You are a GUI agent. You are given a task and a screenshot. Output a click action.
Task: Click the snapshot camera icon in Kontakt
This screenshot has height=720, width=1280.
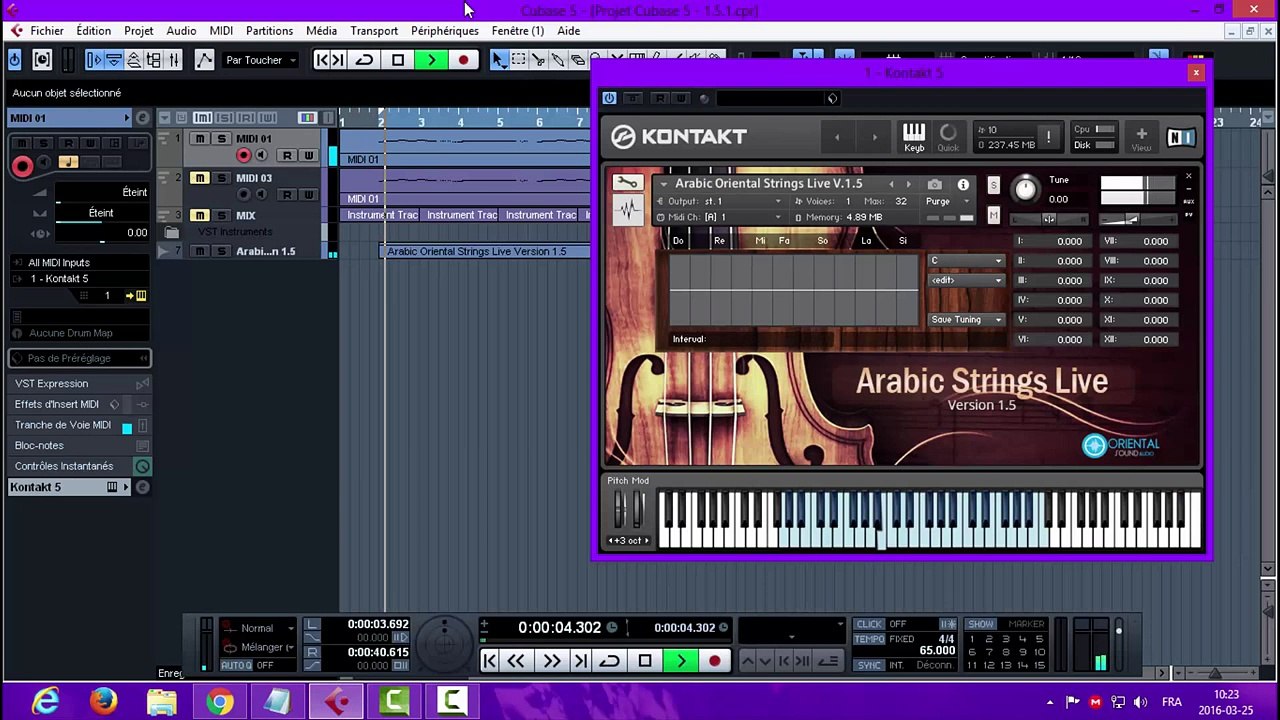[x=934, y=185]
